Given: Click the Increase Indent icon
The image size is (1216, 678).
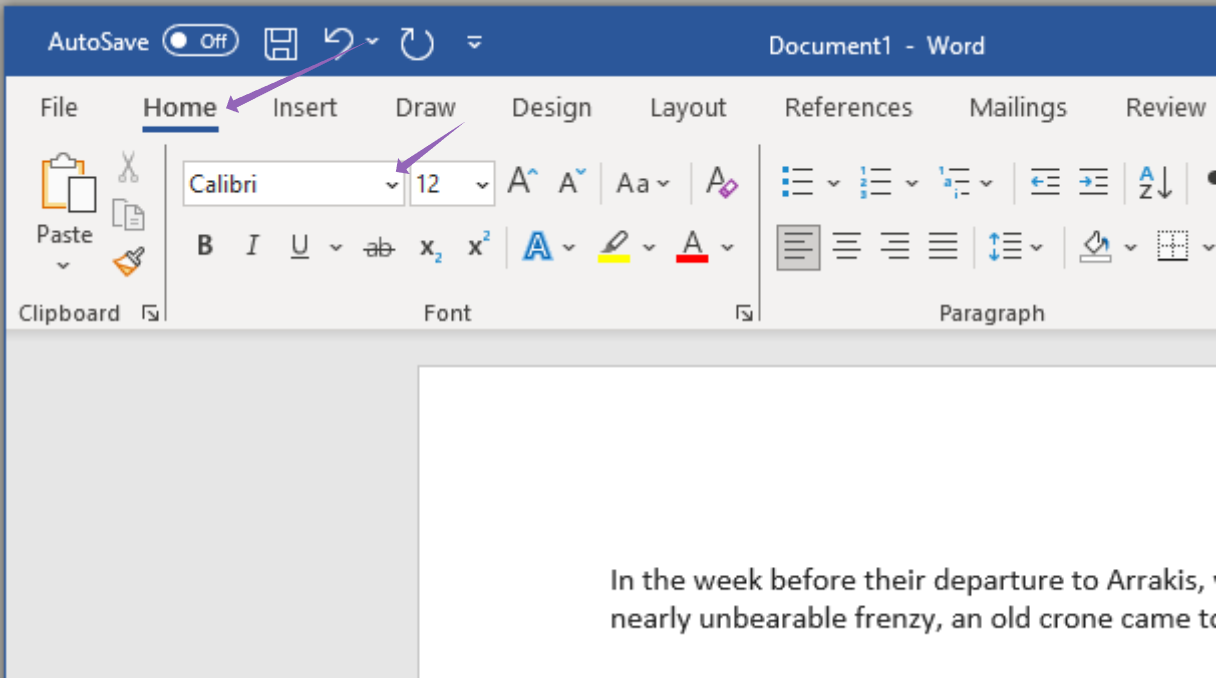Looking at the screenshot, I should (1093, 183).
